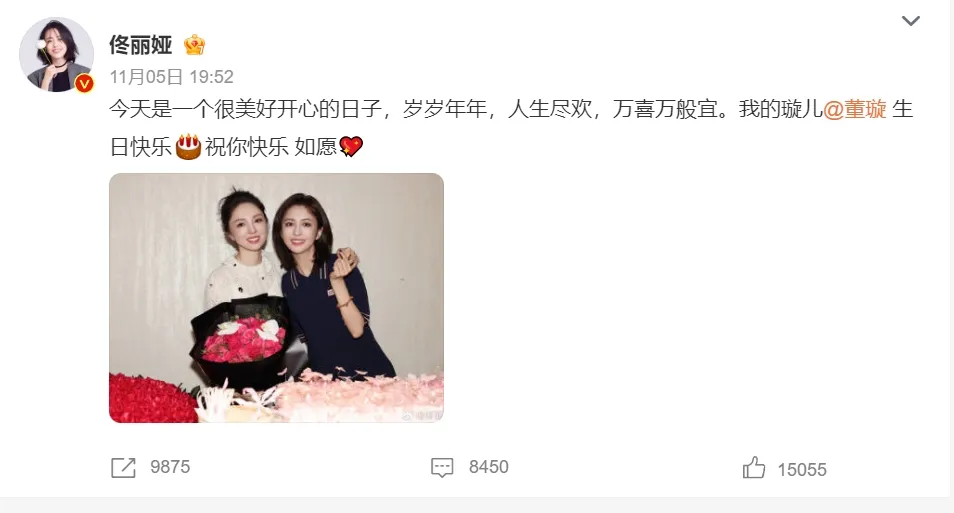Click the comment count 8450
954x513 pixels.
coord(489,467)
